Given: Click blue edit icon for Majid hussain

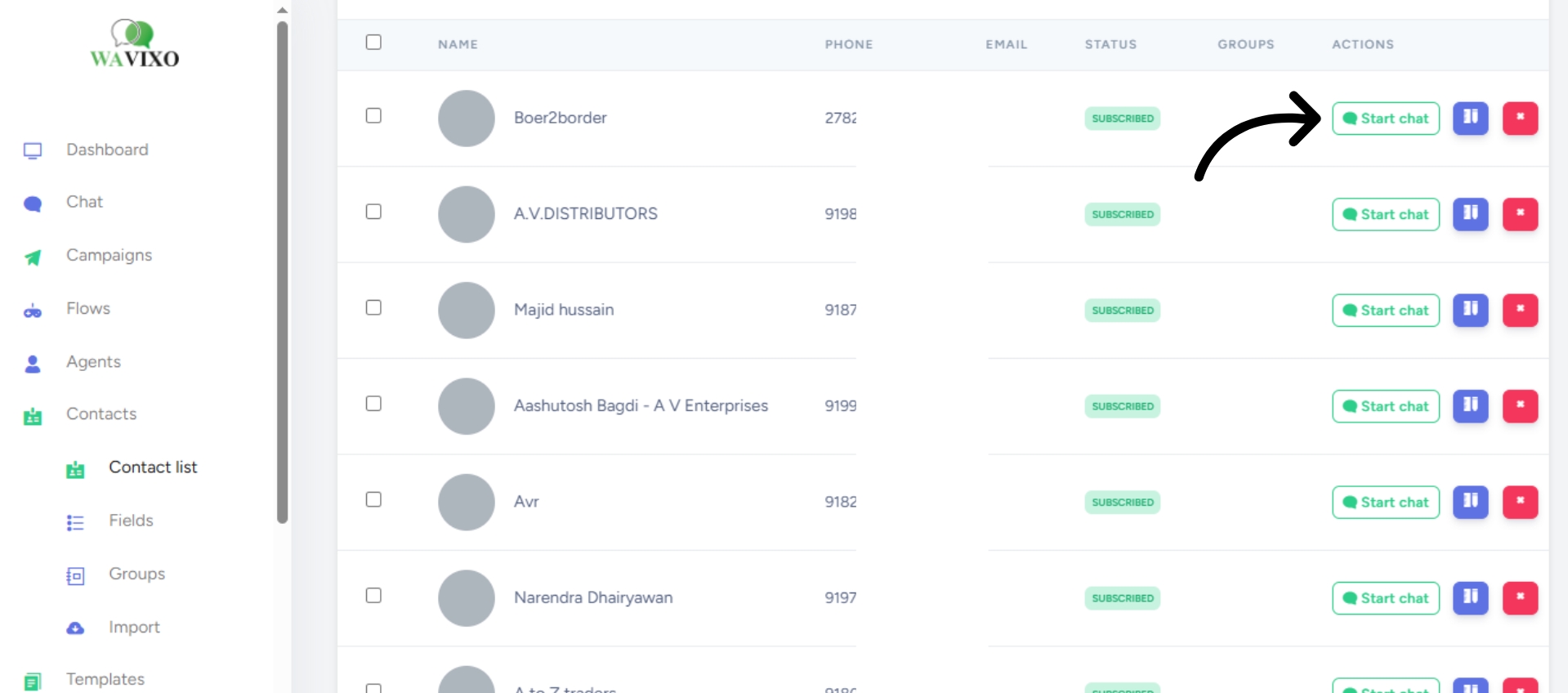Looking at the screenshot, I should click(x=1471, y=310).
